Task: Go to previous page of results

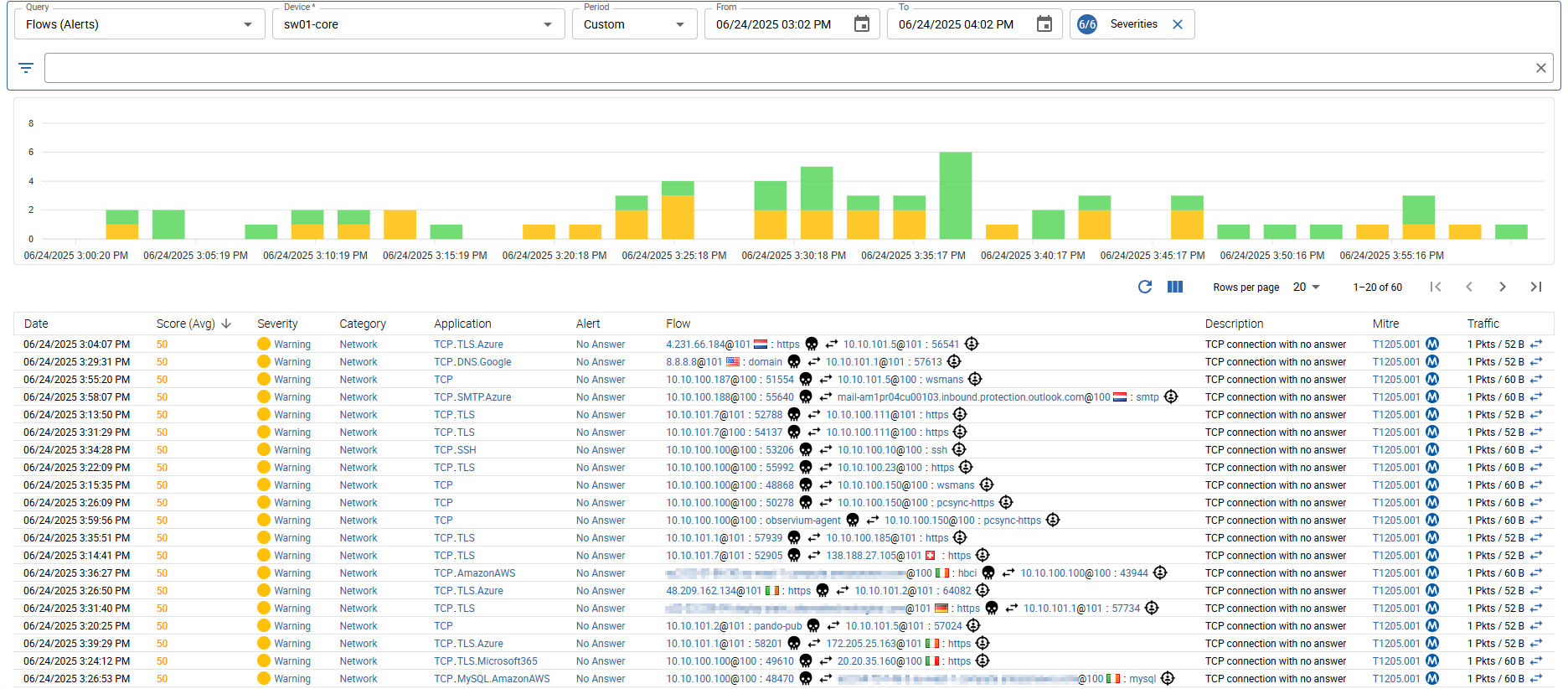Action: pyautogui.click(x=1469, y=287)
